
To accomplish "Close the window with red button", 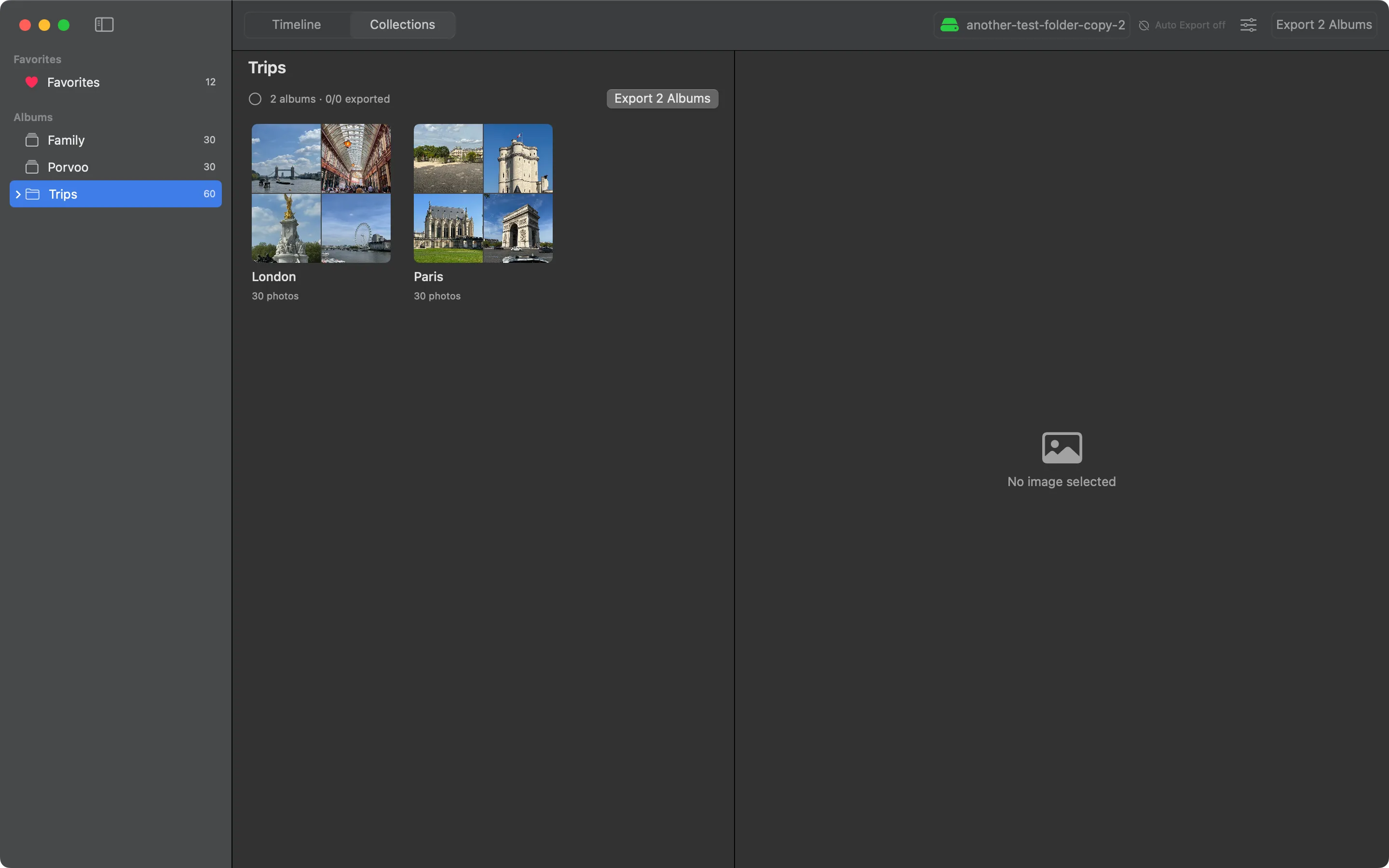I will pyautogui.click(x=25, y=25).
